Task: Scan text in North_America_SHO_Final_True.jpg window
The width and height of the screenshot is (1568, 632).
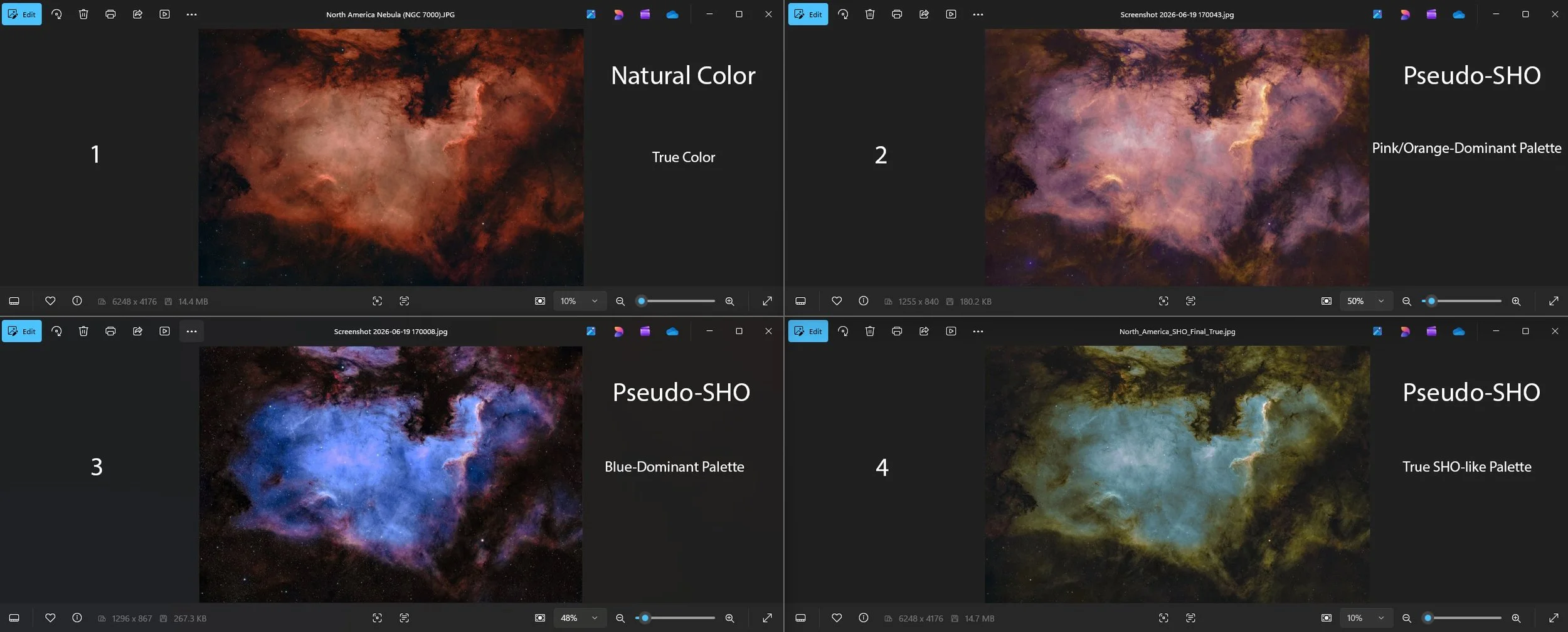Action: click(x=1190, y=618)
